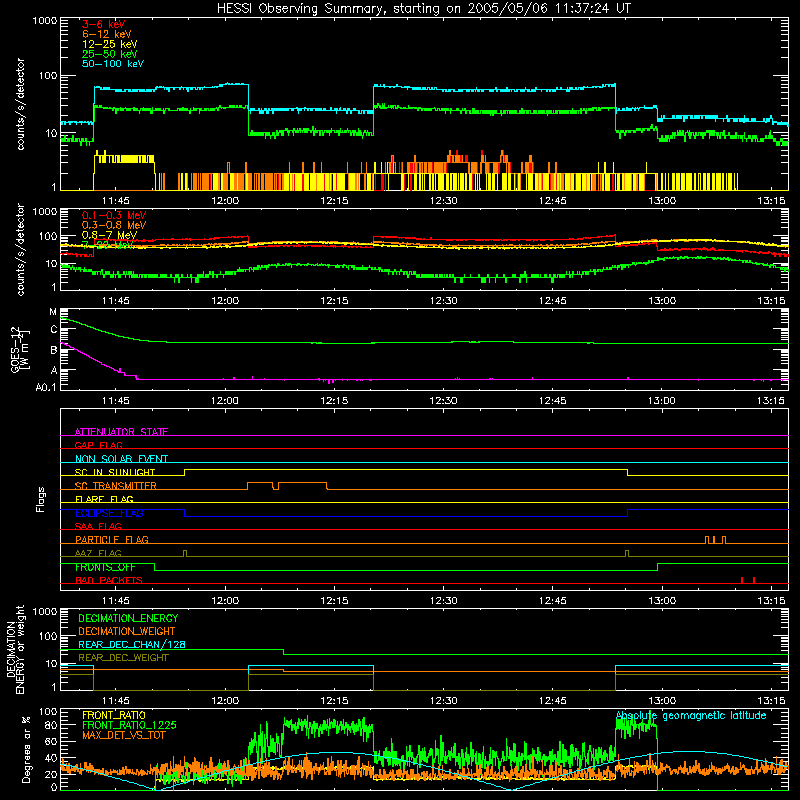Select the '50-100 keV' legend label
The width and height of the screenshot is (800, 800).
pyautogui.click(x=113, y=64)
